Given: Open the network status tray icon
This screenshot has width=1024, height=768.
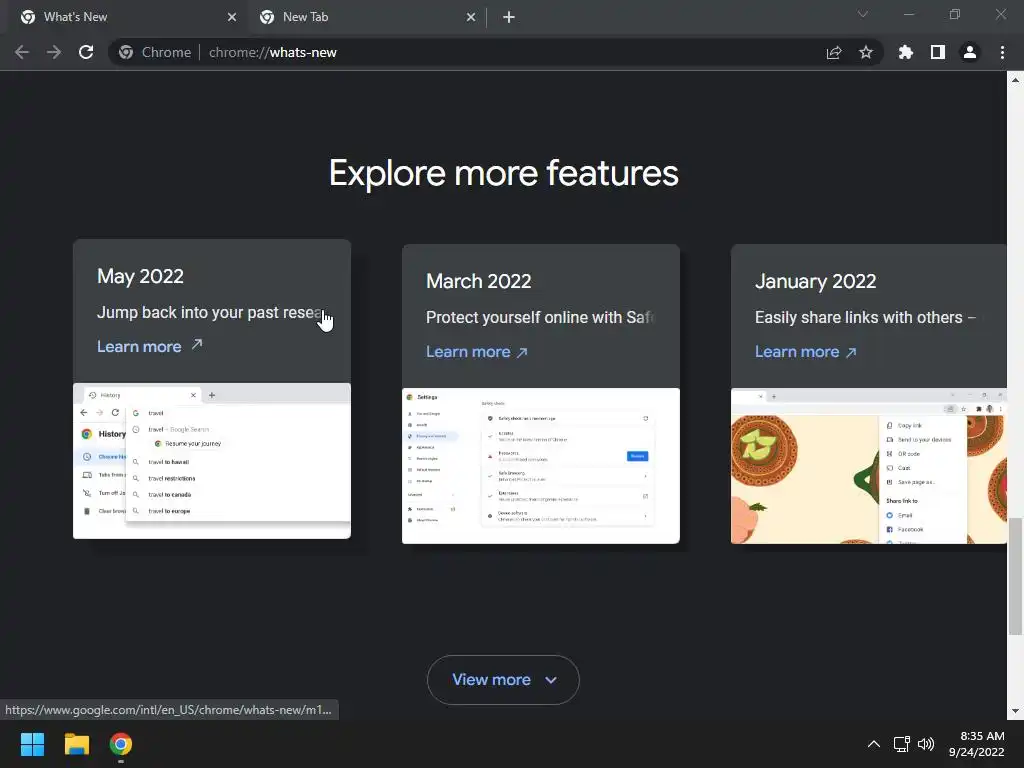Looking at the screenshot, I should pyautogui.click(x=902, y=744).
